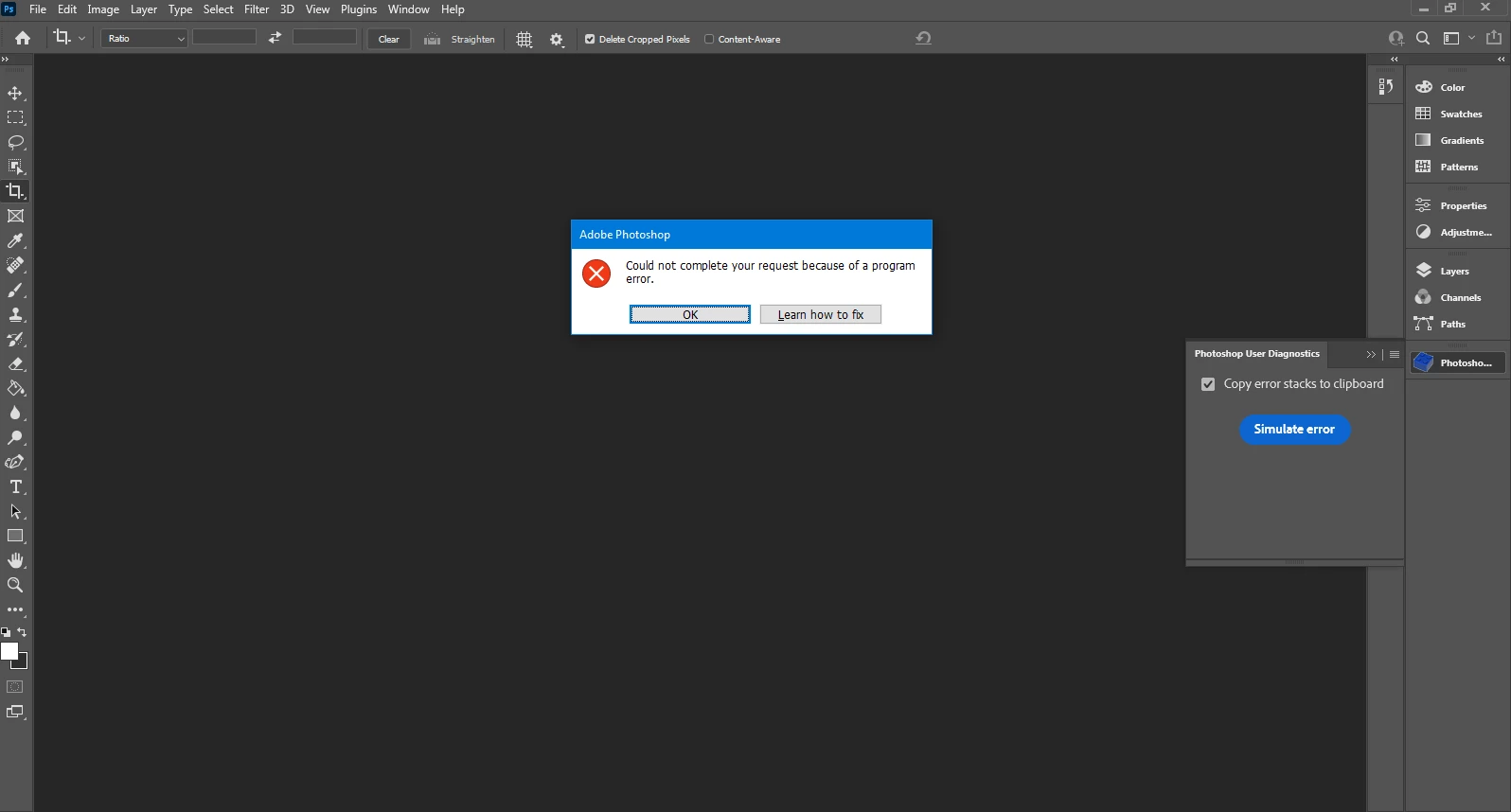Select the Paint Bucket tool

[15, 388]
